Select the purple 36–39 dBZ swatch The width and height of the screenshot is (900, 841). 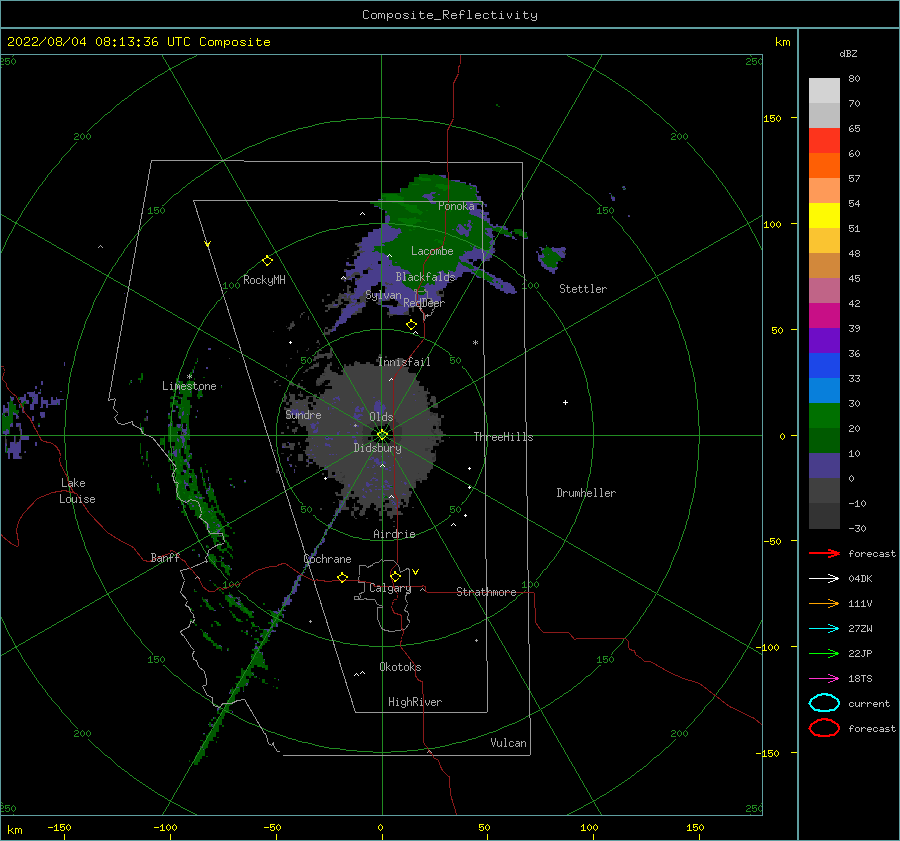pyautogui.click(x=824, y=341)
